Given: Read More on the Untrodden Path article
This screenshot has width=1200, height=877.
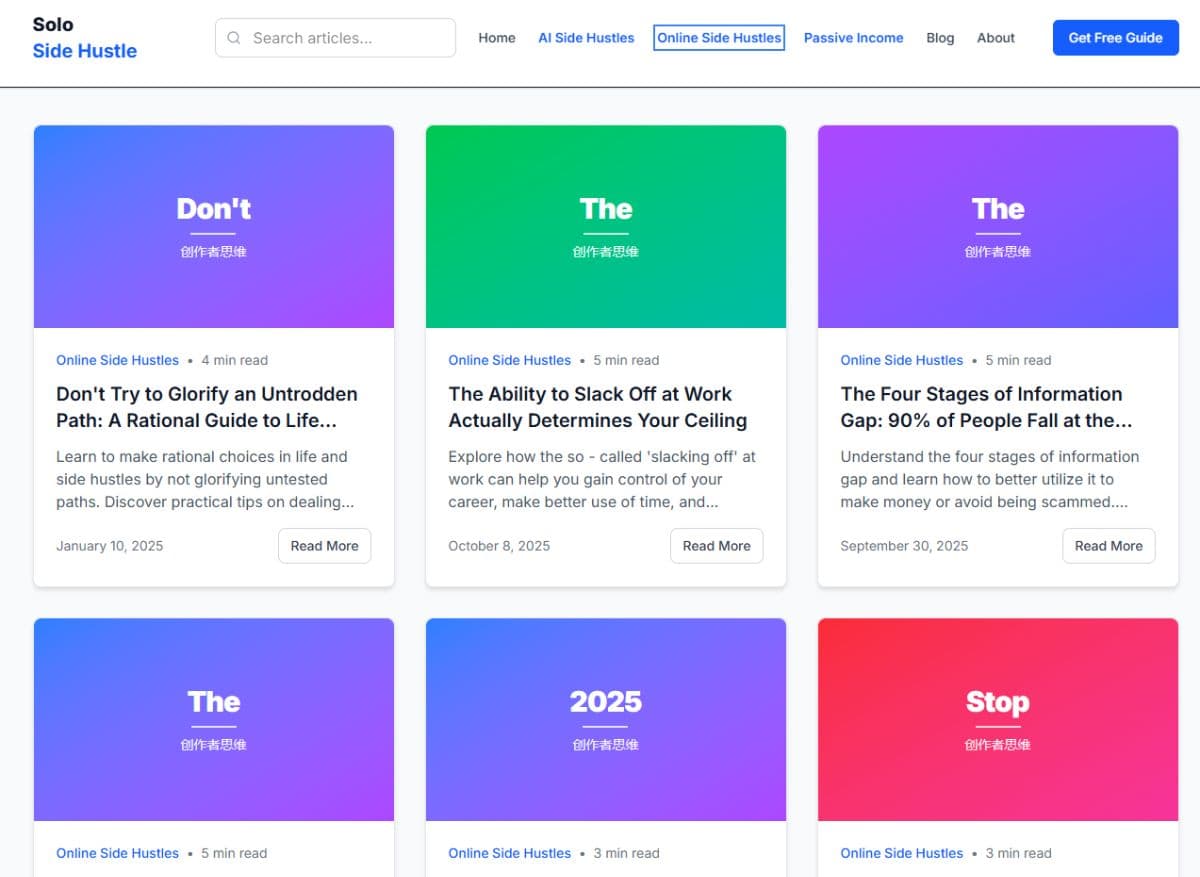Looking at the screenshot, I should click(324, 546).
